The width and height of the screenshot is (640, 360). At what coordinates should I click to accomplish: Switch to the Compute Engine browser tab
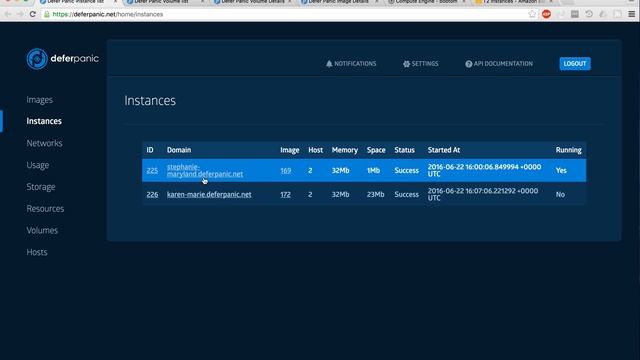pos(426,2)
